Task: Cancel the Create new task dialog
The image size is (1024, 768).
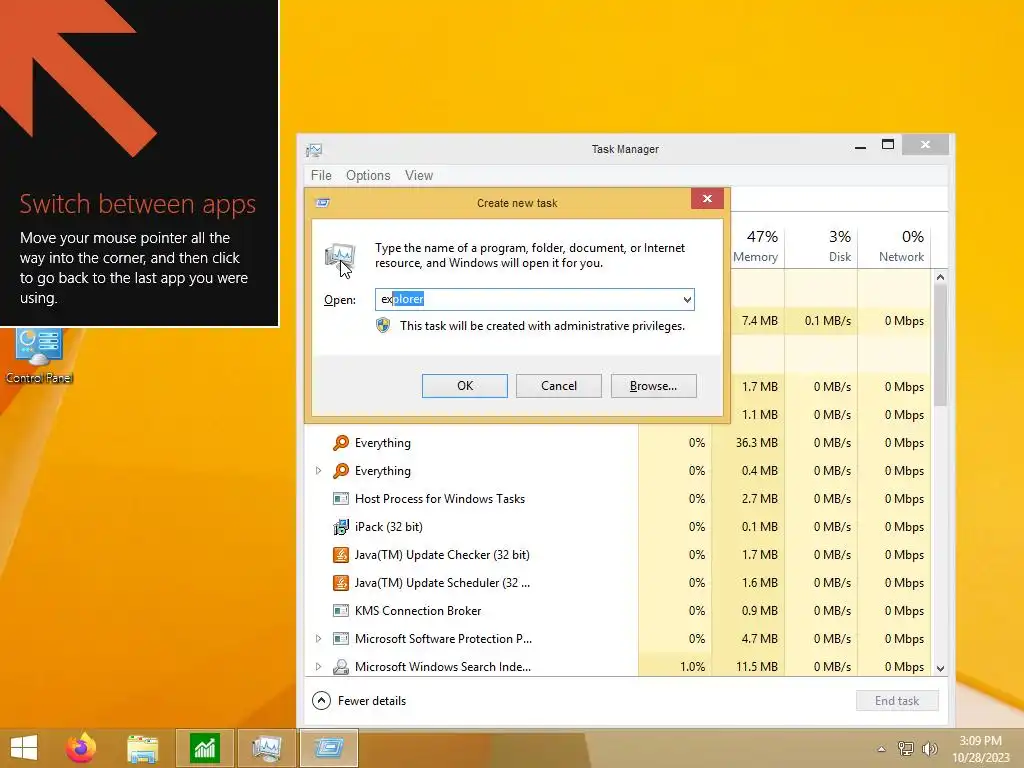Action: (x=558, y=386)
